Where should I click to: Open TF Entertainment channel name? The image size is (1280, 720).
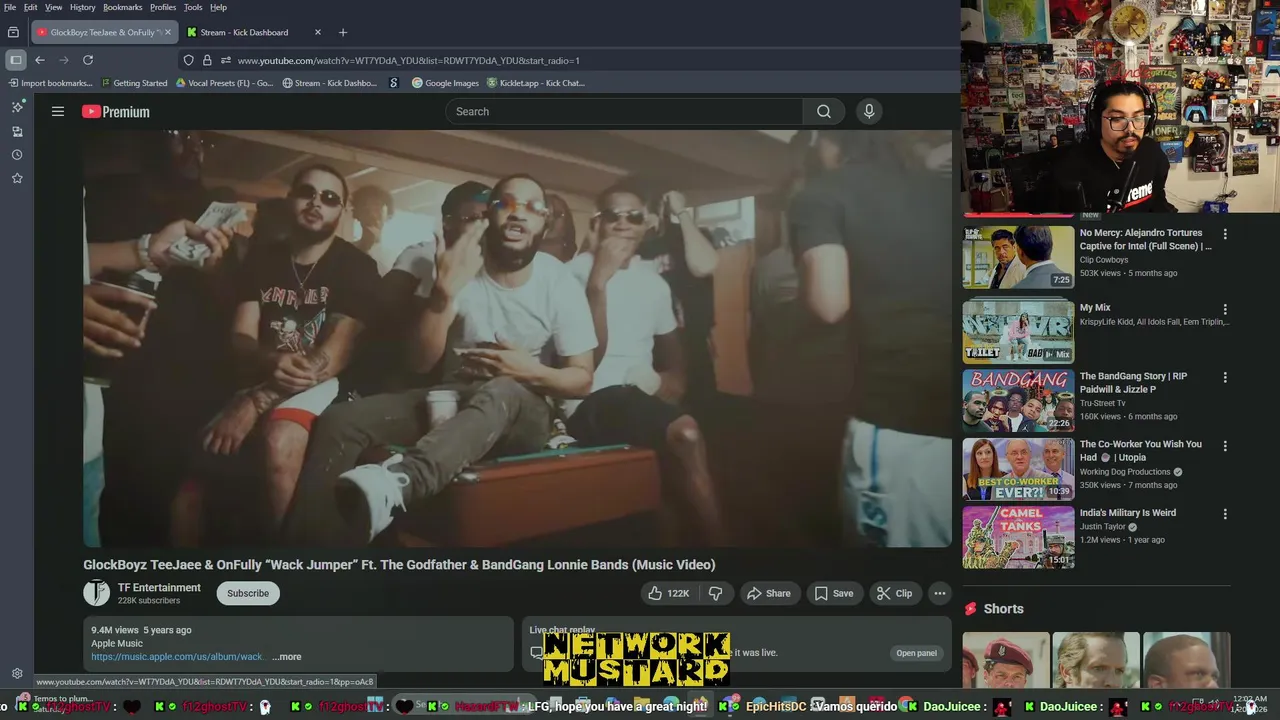click(x=159, y=588)
